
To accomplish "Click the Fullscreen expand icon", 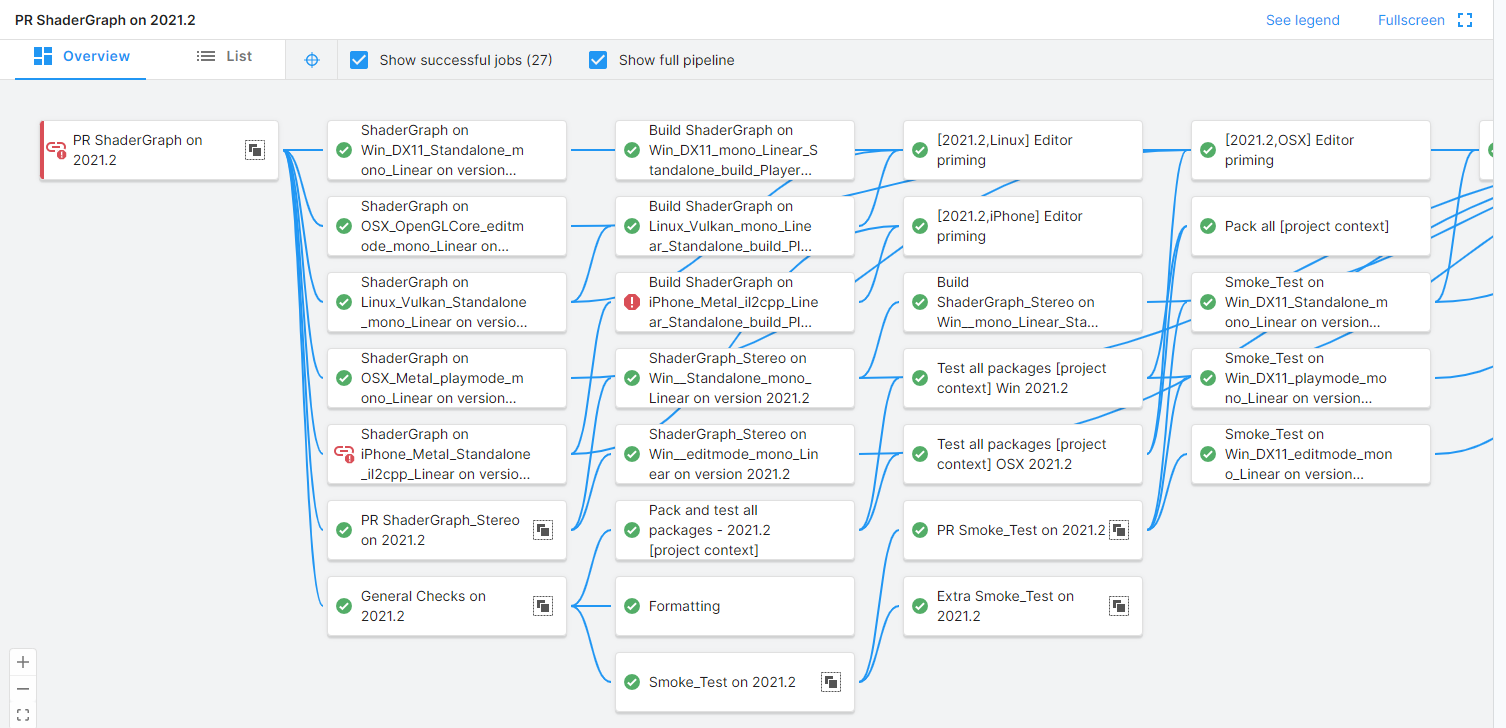I will tap(1465, 20).
